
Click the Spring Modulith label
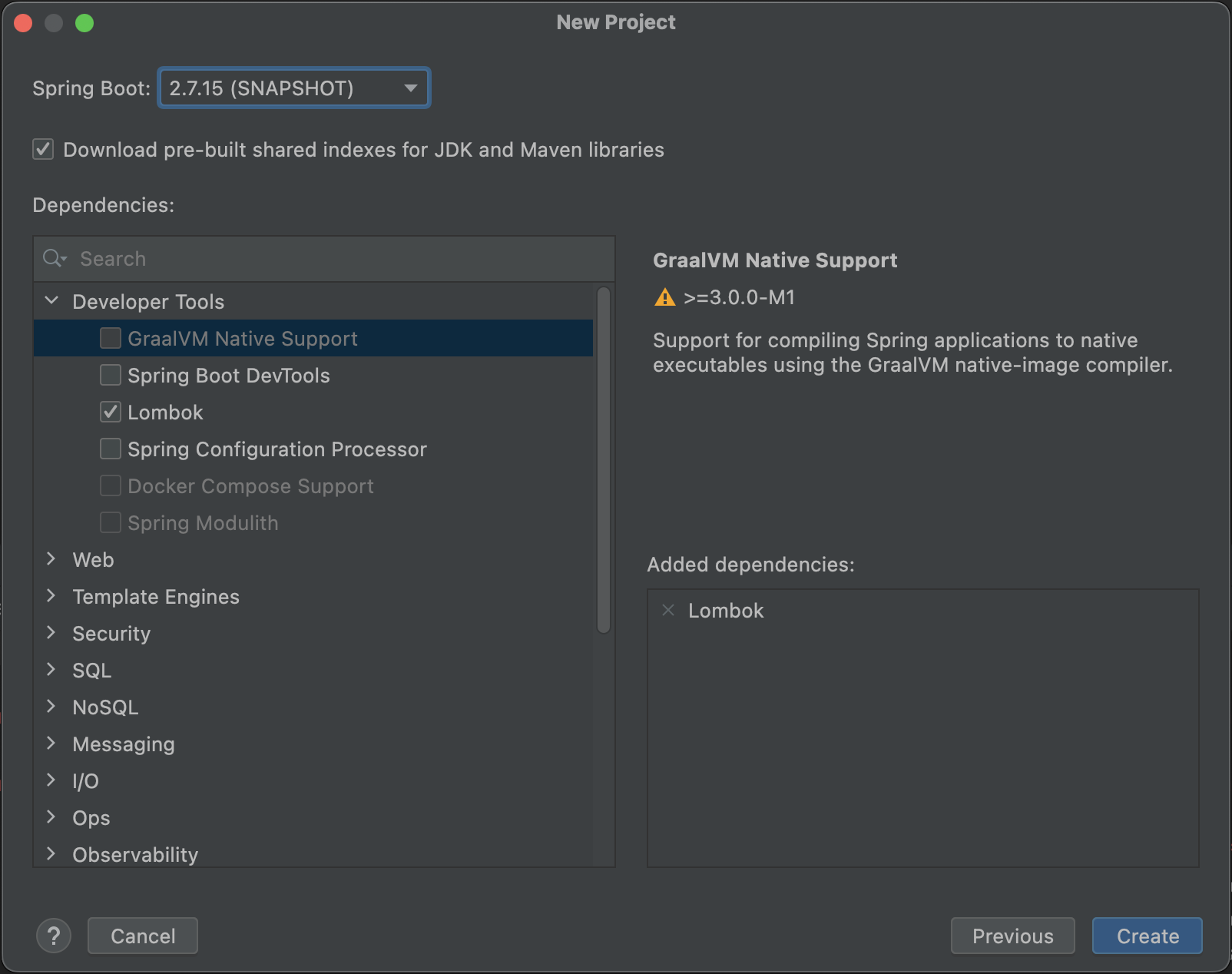tap(203, 523)
